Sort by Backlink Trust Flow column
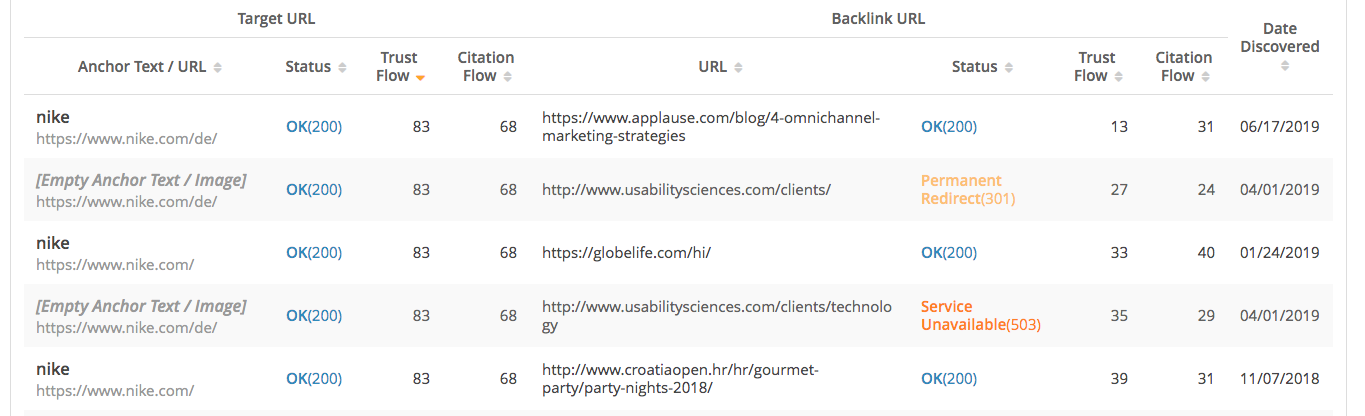This screenshot has height=416, width=1365. click(1118, 76)
